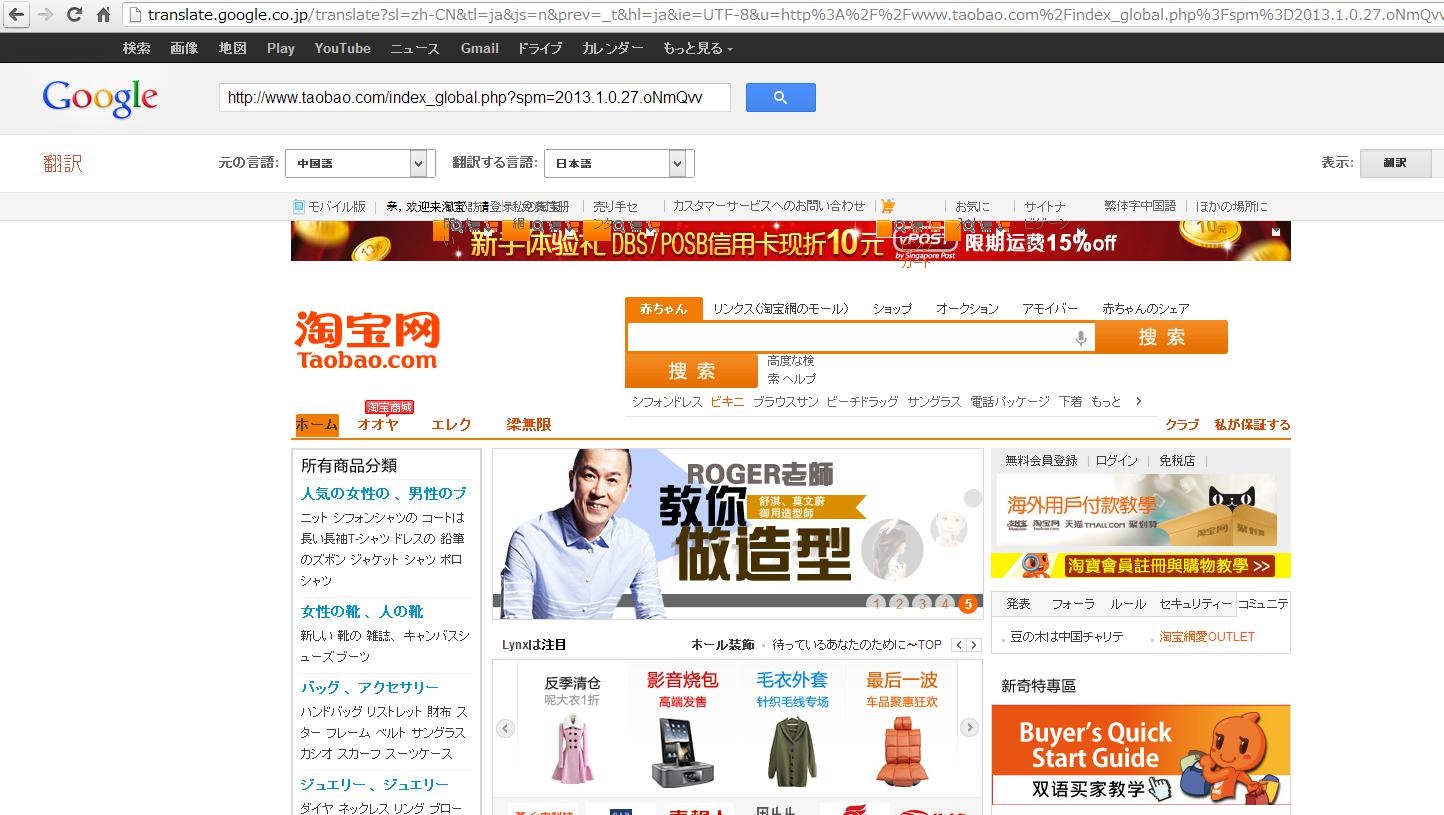Select the オークション search tab

coord(966,309)
